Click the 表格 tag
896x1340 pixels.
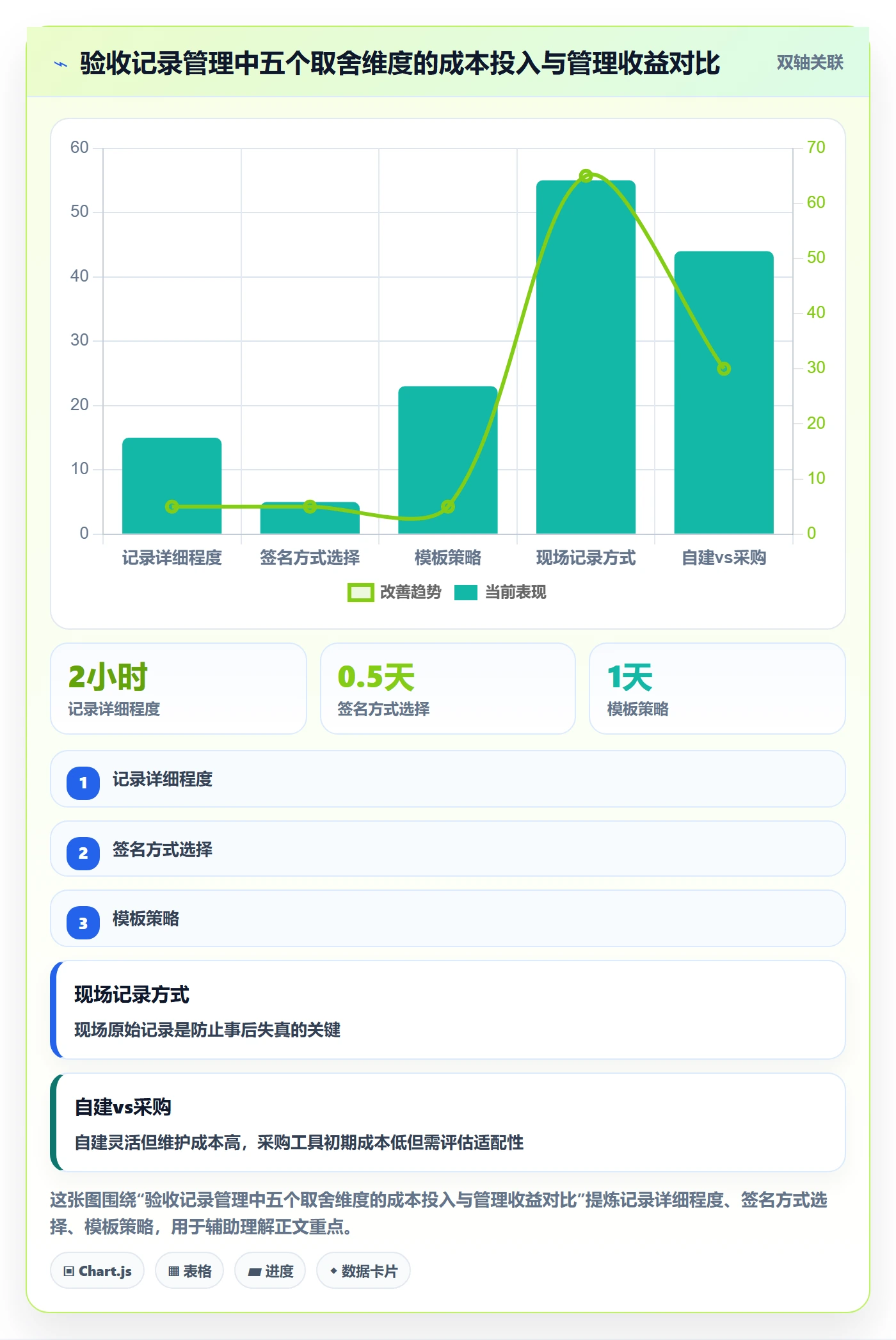click(189, 1271)
